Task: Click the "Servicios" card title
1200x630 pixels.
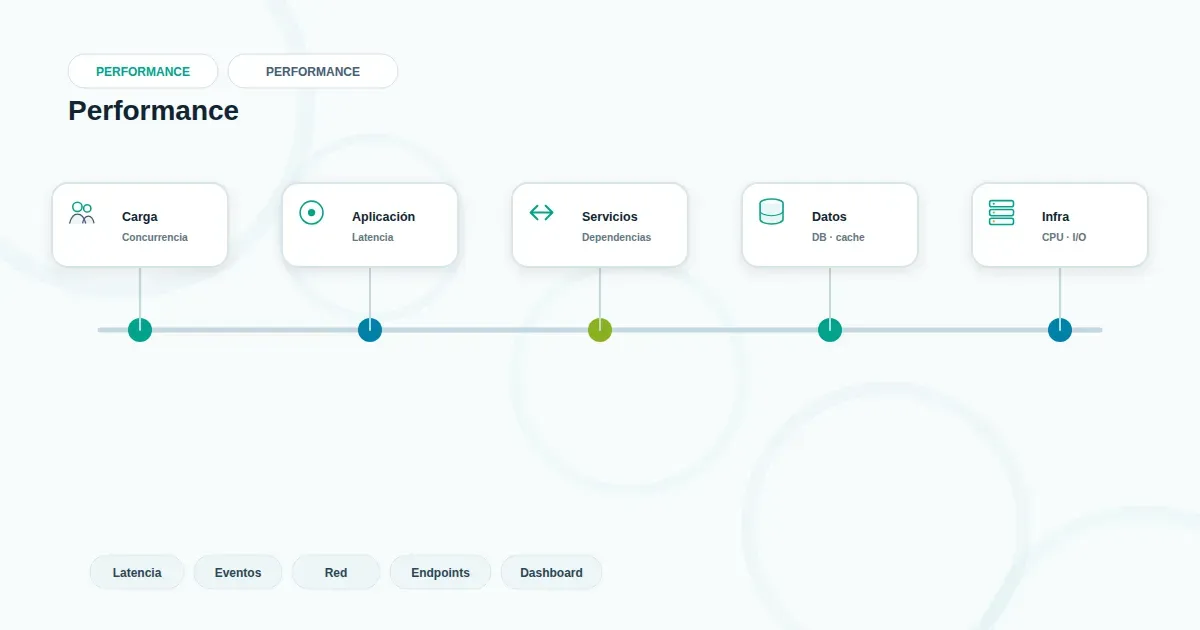Action: click(x=610, y=217)
